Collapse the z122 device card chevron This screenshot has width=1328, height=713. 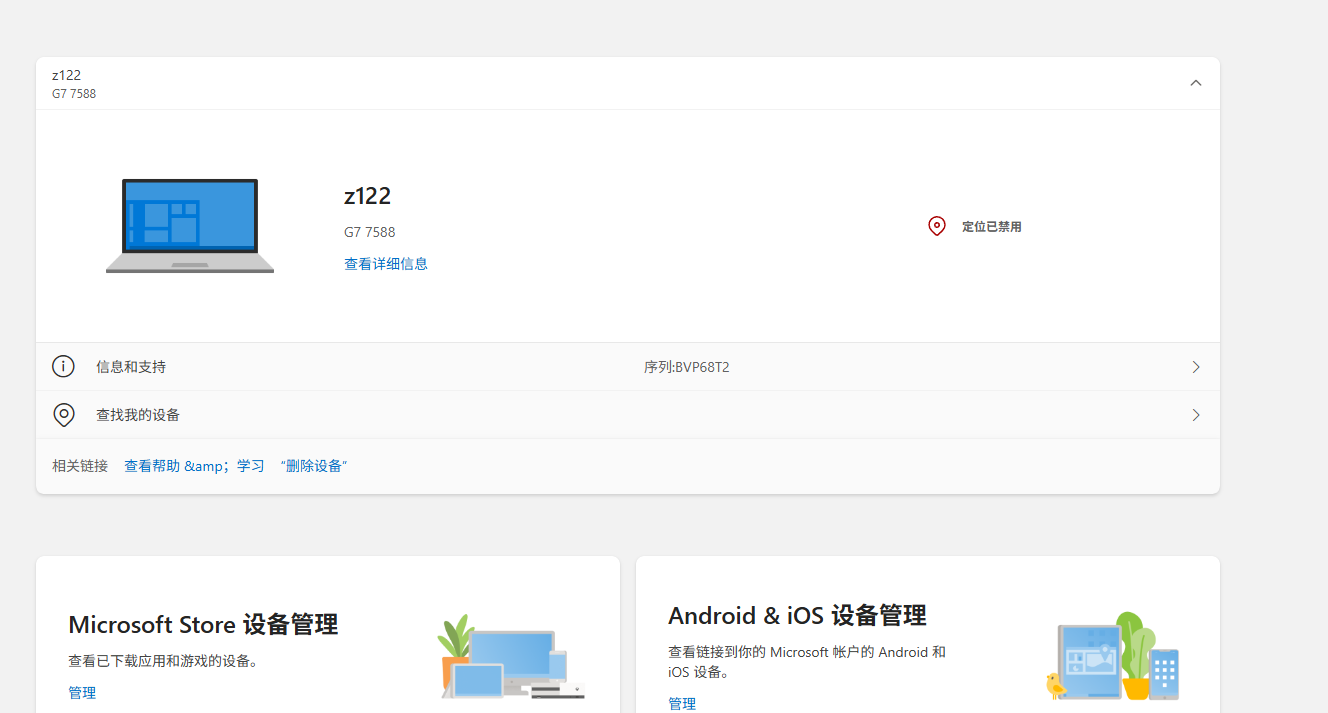[x=1195, y=83]
